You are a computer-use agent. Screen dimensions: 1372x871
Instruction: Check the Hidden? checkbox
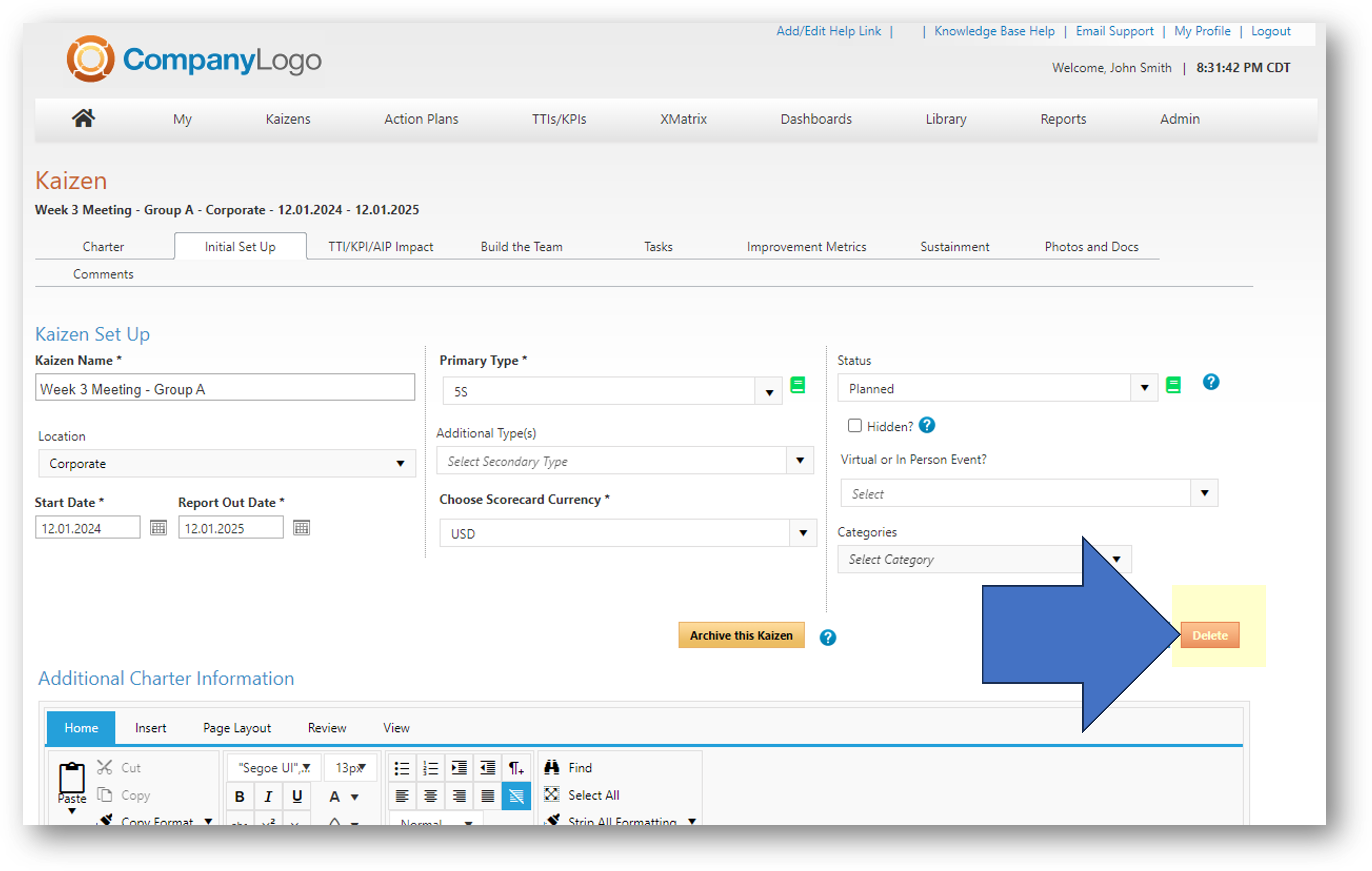[854, 425]
